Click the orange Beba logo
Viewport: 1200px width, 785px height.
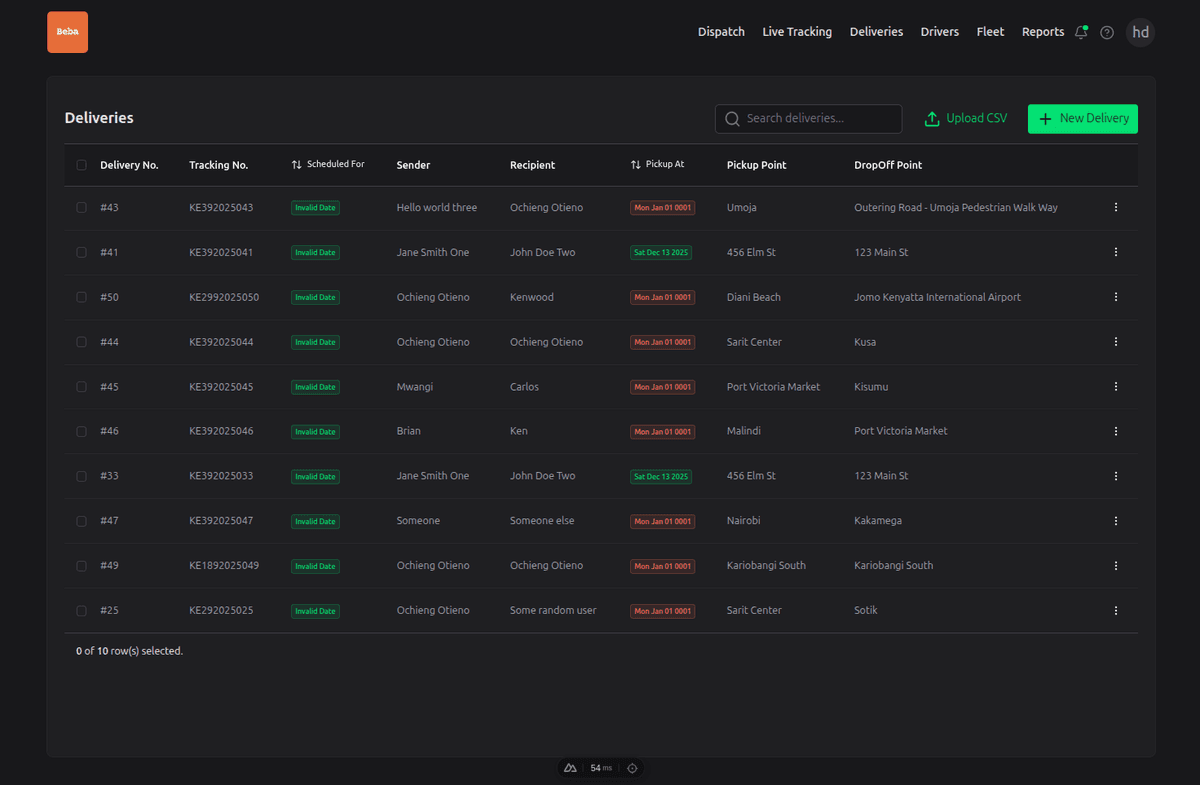(67, 32)
